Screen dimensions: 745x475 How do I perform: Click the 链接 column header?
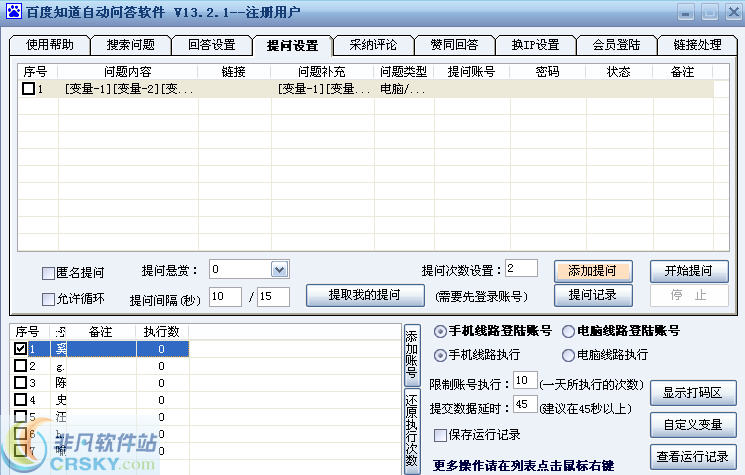234,72
